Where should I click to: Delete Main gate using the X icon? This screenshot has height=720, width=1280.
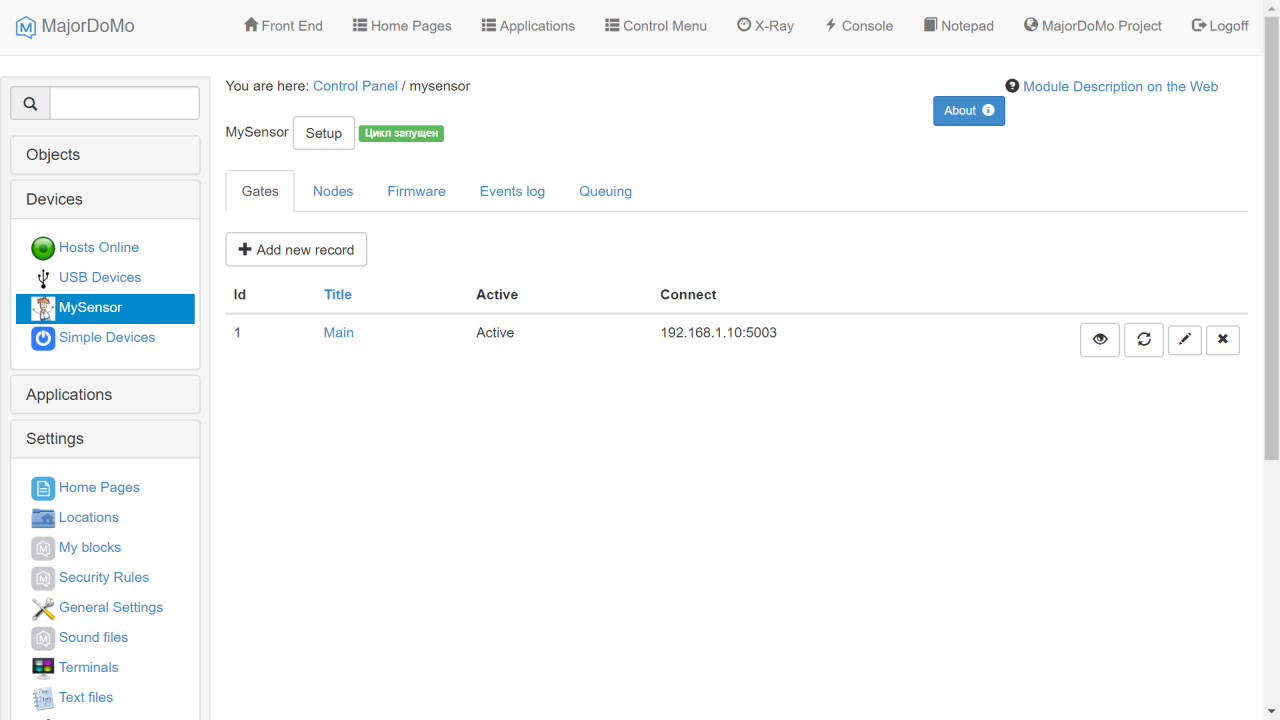coord(1222,340)
